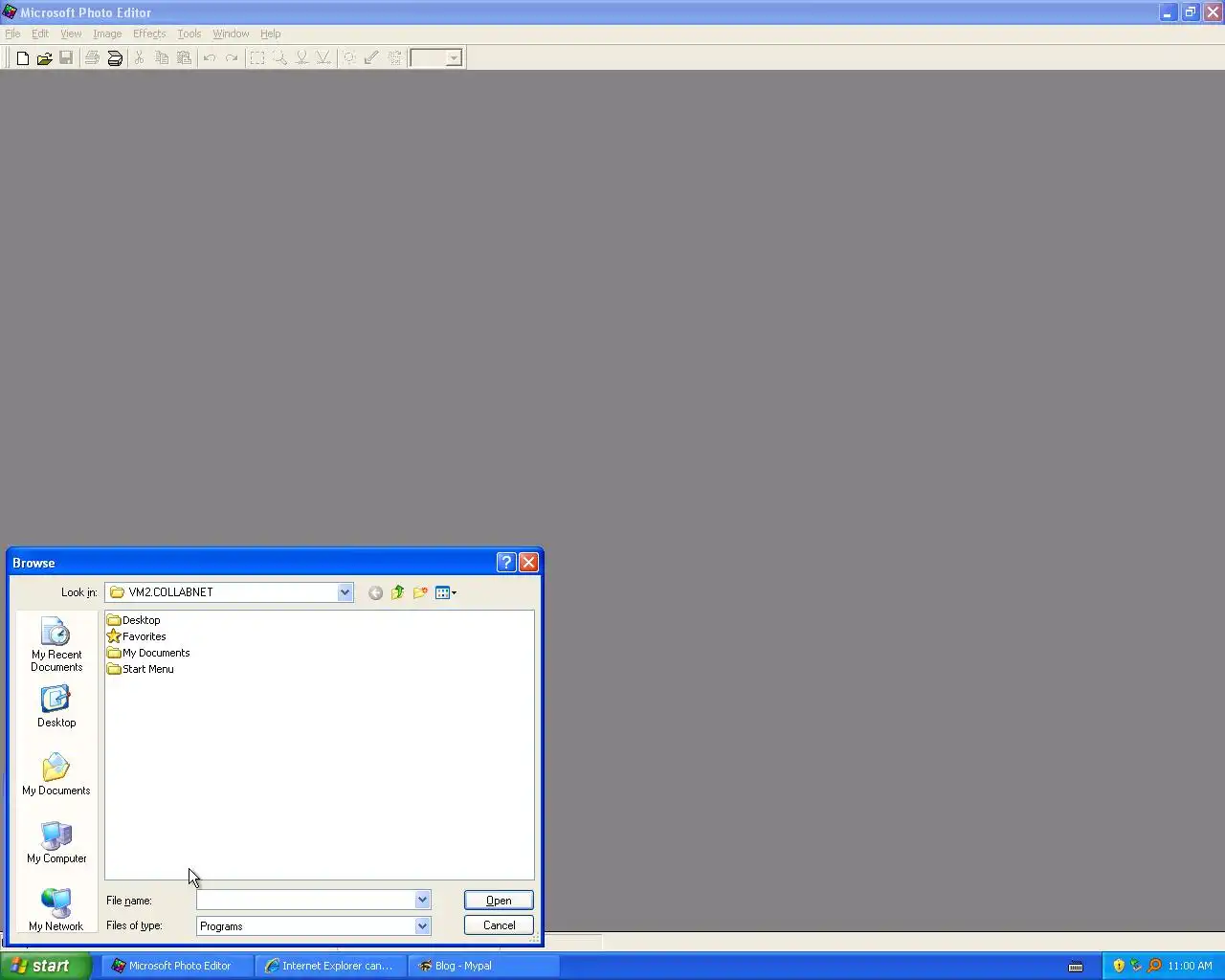This screenshot has width=1225, height=980.
Task: Open the Window menu
Action: click(231, 33)
